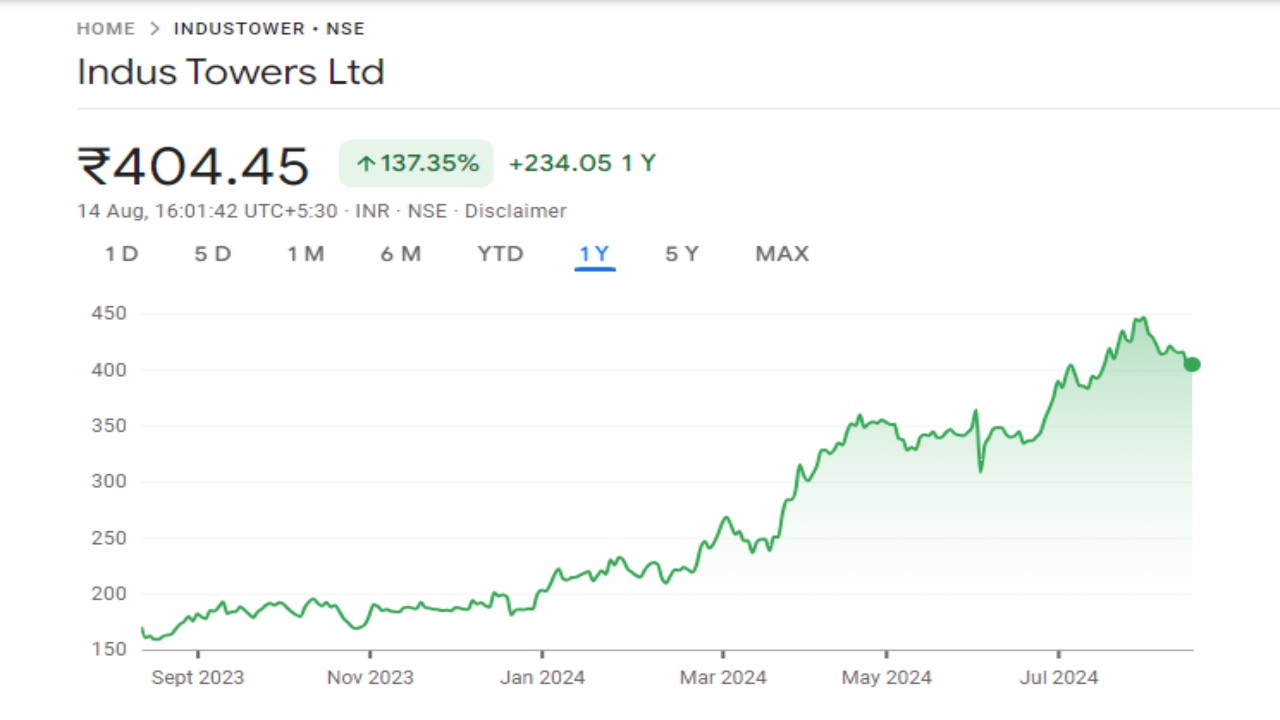The width and height of the screenshot is (1280, 720).
Task: Choose the YTD range tab
Action: pyautogui.click(x=500, y=254)
